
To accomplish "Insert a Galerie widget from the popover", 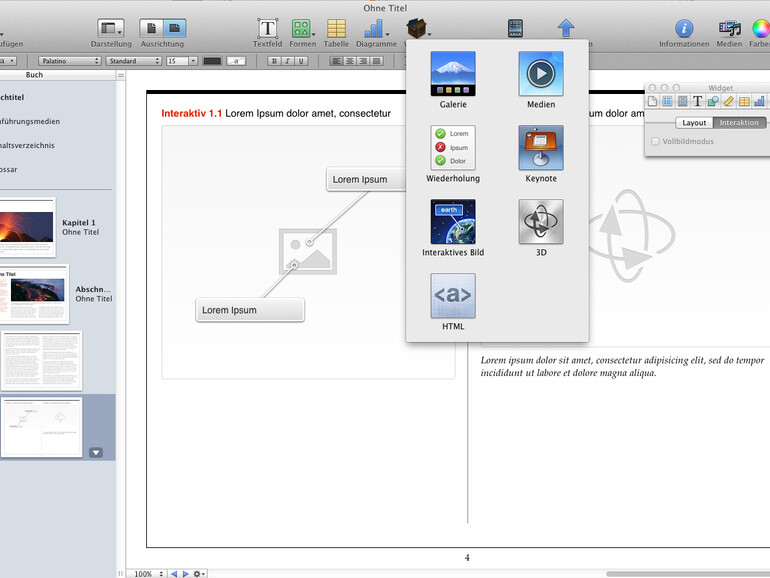I will tap(453, 74).
